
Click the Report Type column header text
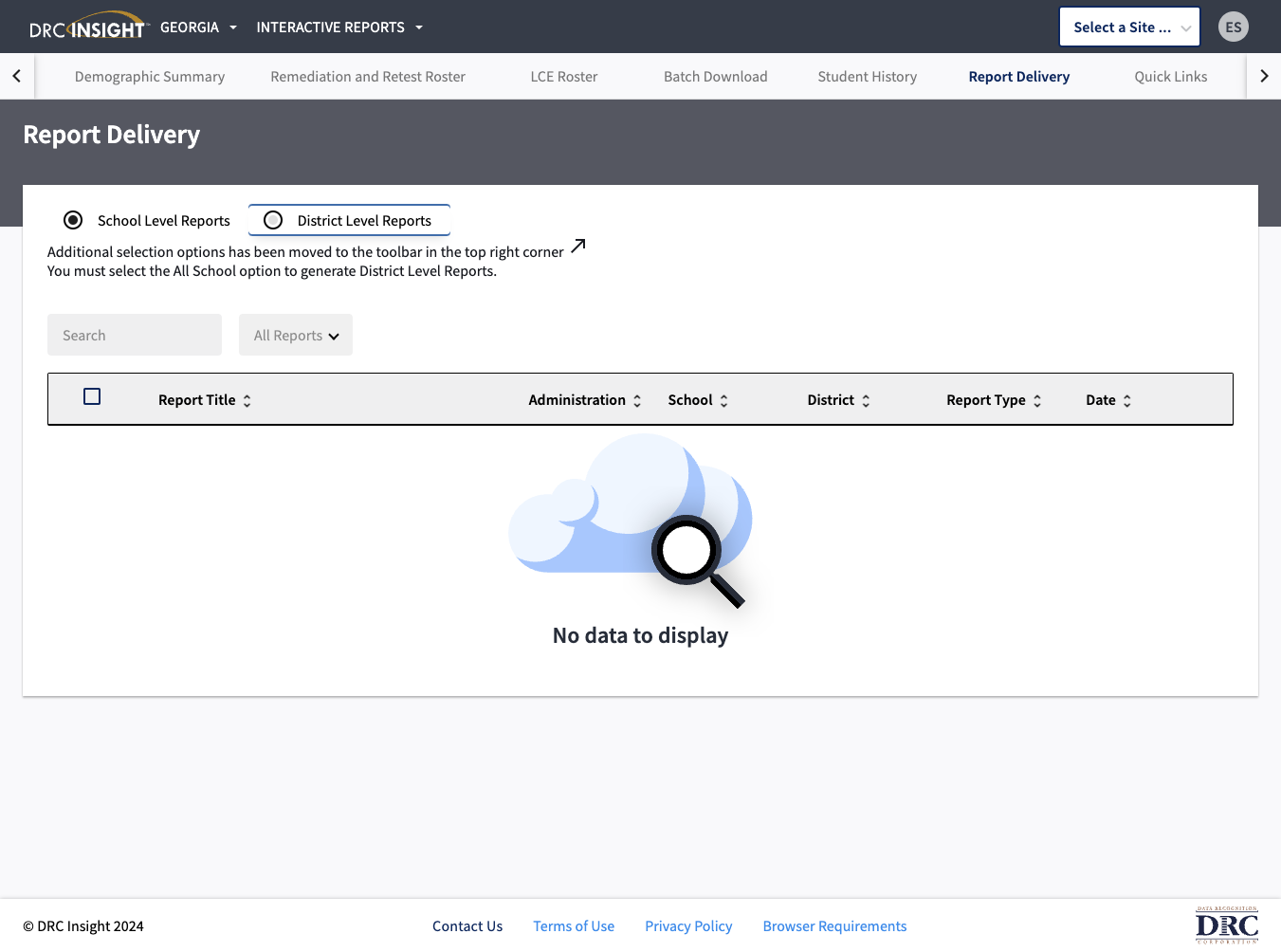[x=986, y=400]
